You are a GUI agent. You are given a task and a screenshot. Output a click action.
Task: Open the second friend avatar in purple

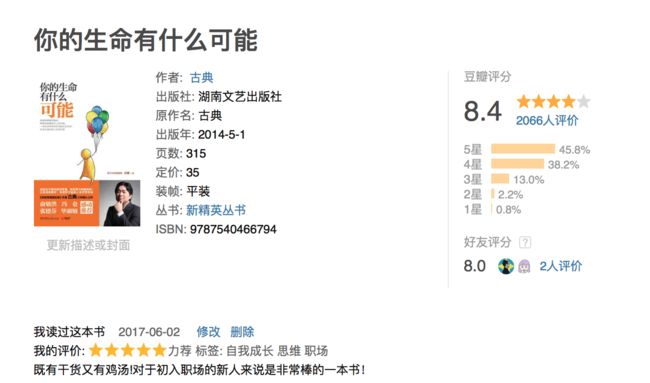524,266
